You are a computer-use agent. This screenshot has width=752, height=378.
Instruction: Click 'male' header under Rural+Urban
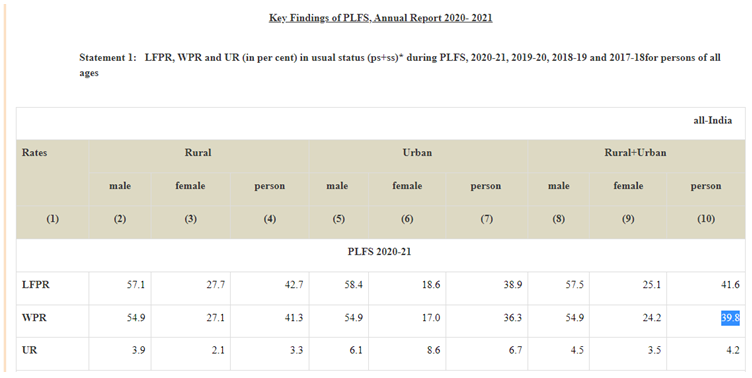(x=559, y=186)
